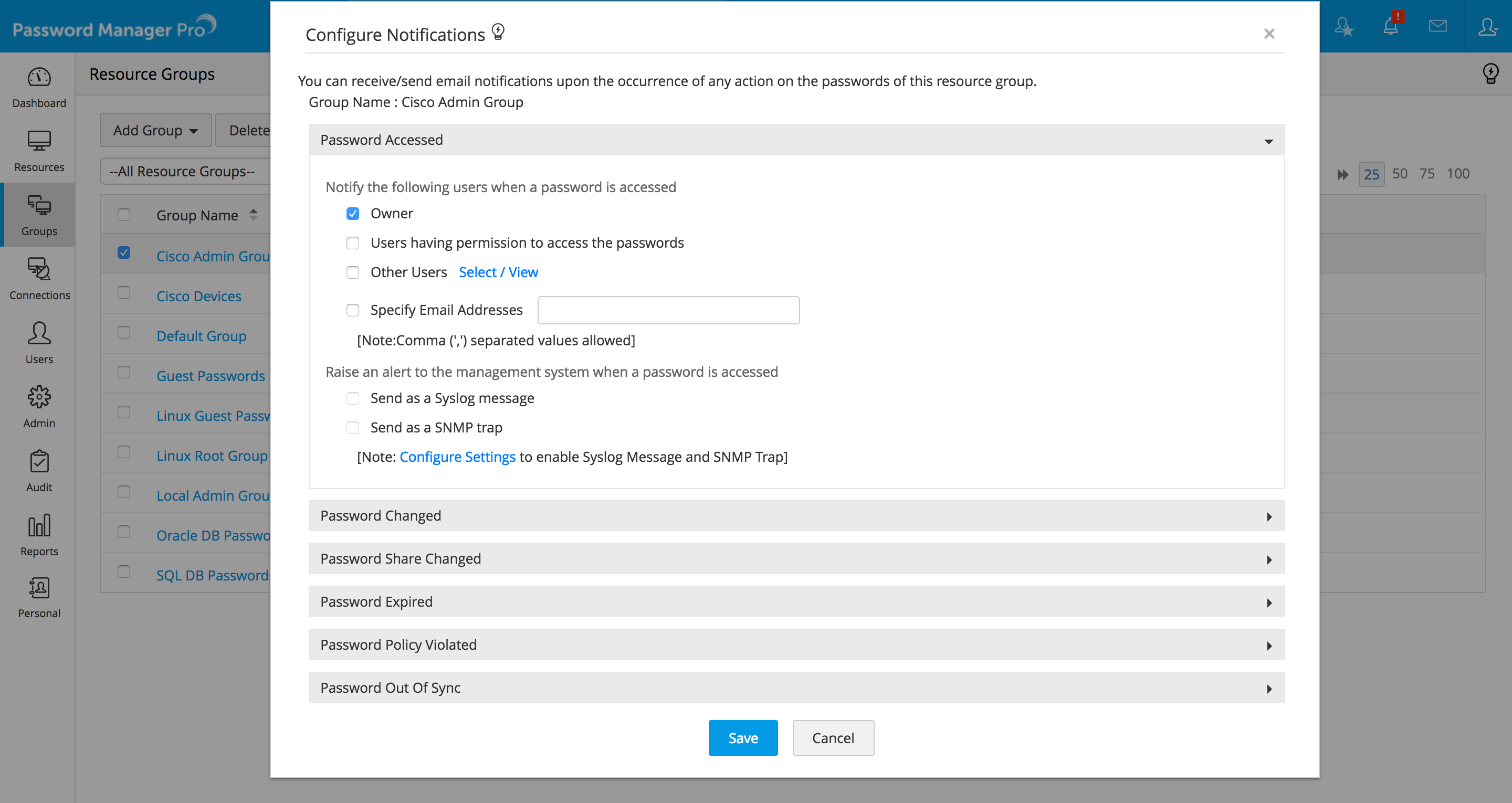1512x803 pixels.
Task: Click Save button to confirm settings
Action: [x=744, y=738]
